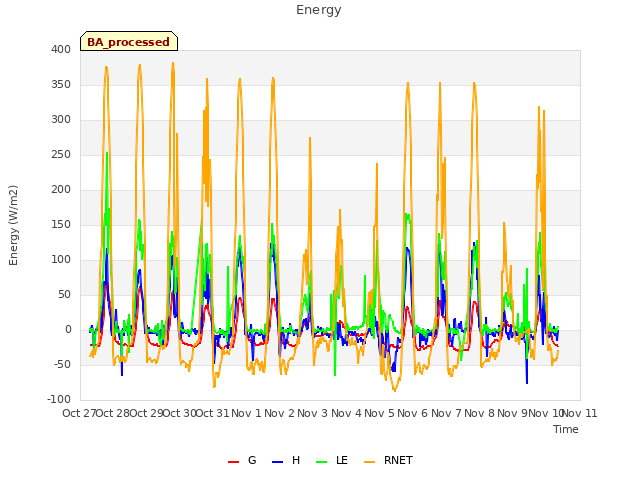Click the Nov 10 x-axis tick
Image resolution: width=640 pixels, height=480 pixels.
(x=546, y=413)
